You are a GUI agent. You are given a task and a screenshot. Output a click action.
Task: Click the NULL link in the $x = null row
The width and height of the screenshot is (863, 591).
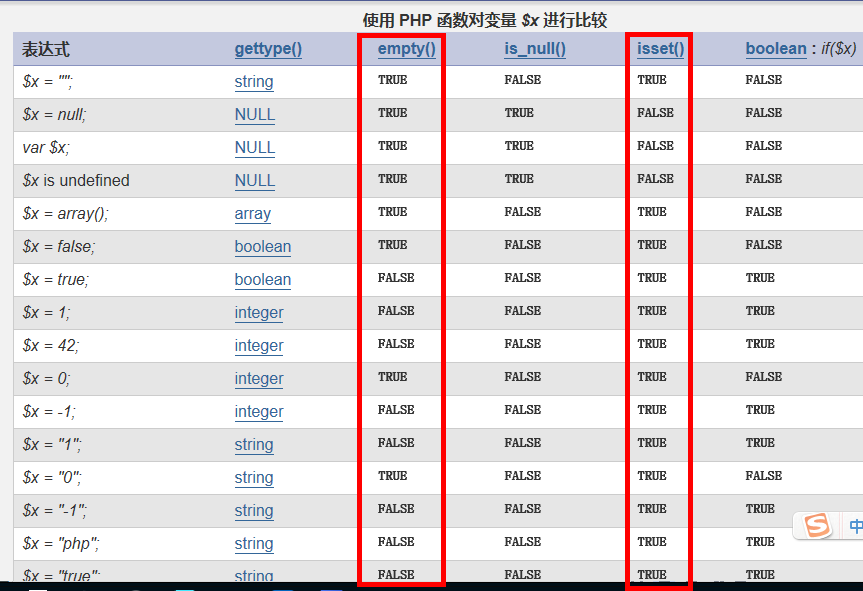[x=255, y=114]
